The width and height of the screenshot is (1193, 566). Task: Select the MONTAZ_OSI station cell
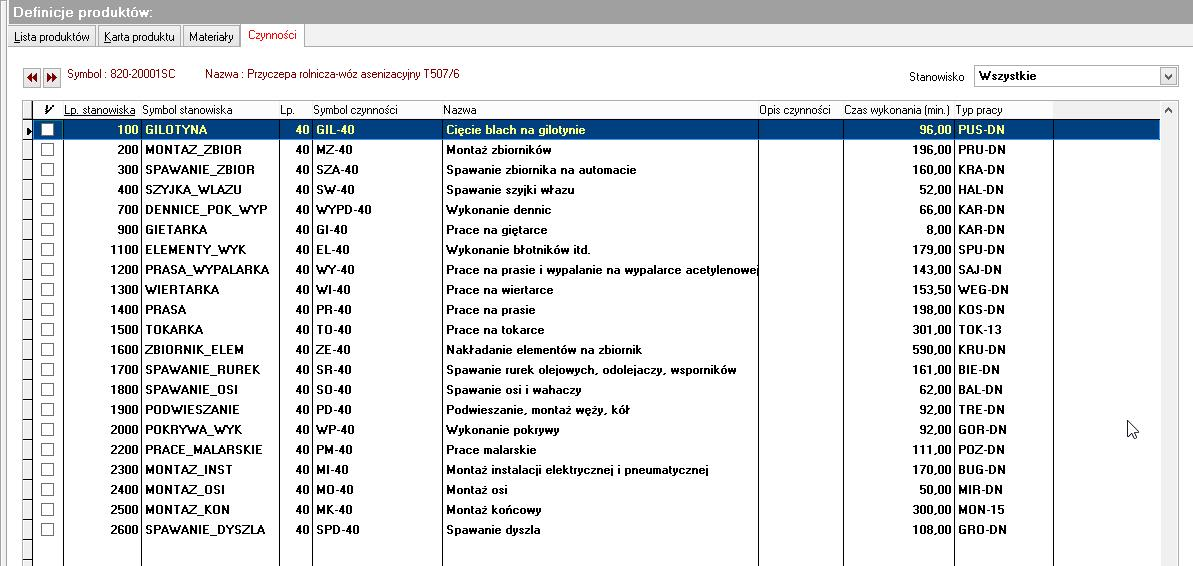pos(210,490)
